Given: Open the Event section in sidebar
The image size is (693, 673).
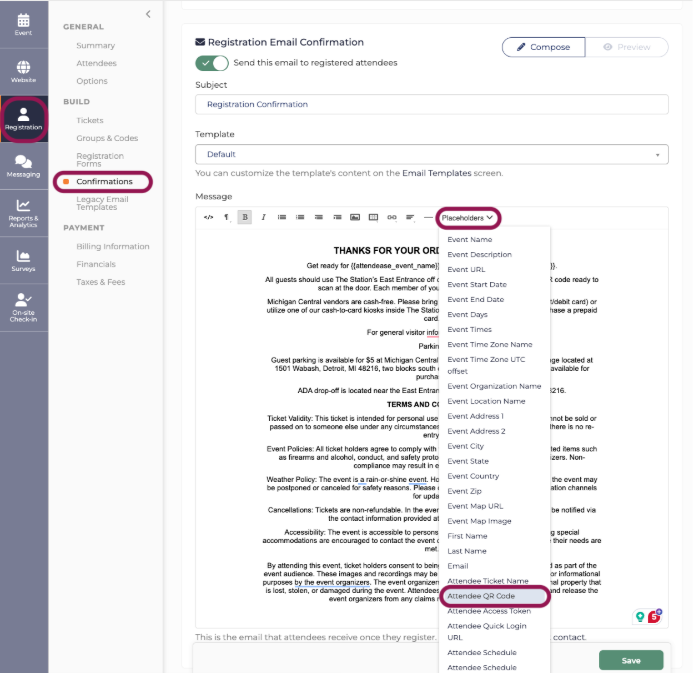Looking at the screenshot, I should [23, 25].
